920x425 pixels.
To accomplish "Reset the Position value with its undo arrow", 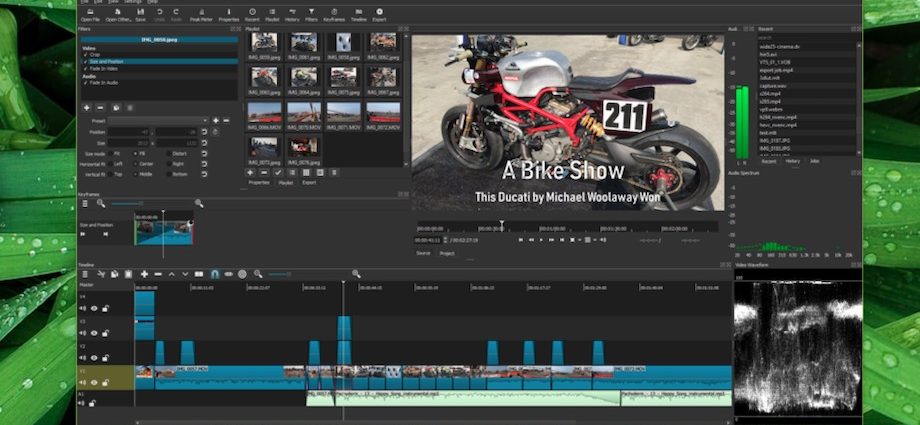I will point(204,132).
